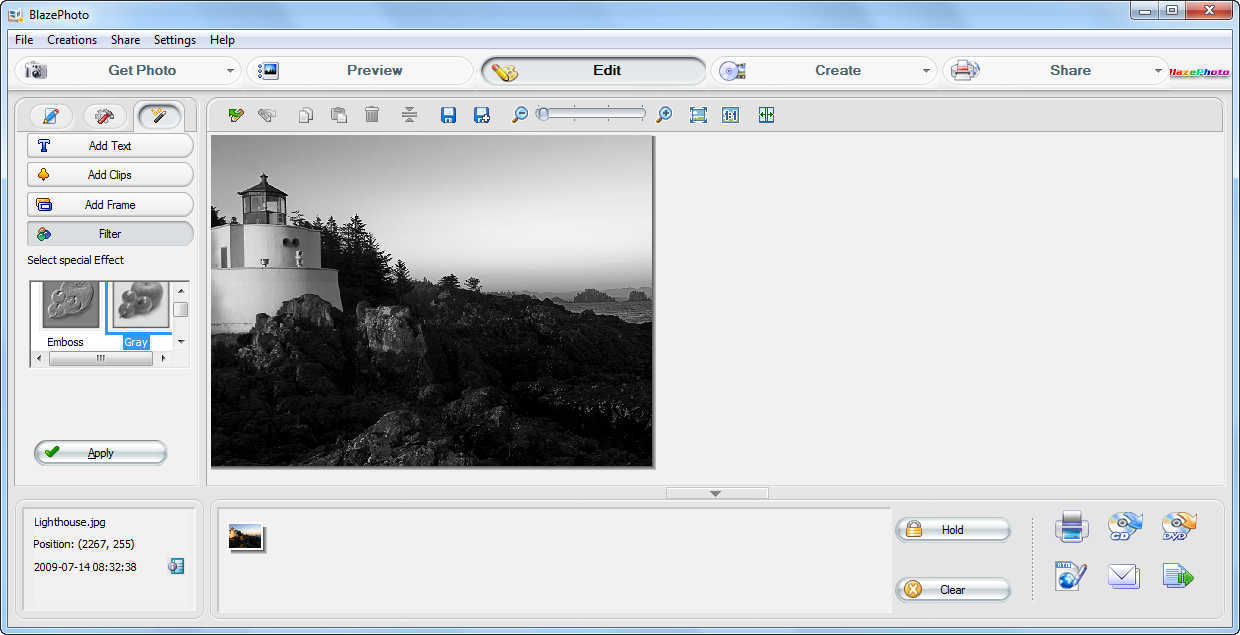Click the 1:1 actual size icon
Screen dimensions: 1240x635
tap(731, 114)
